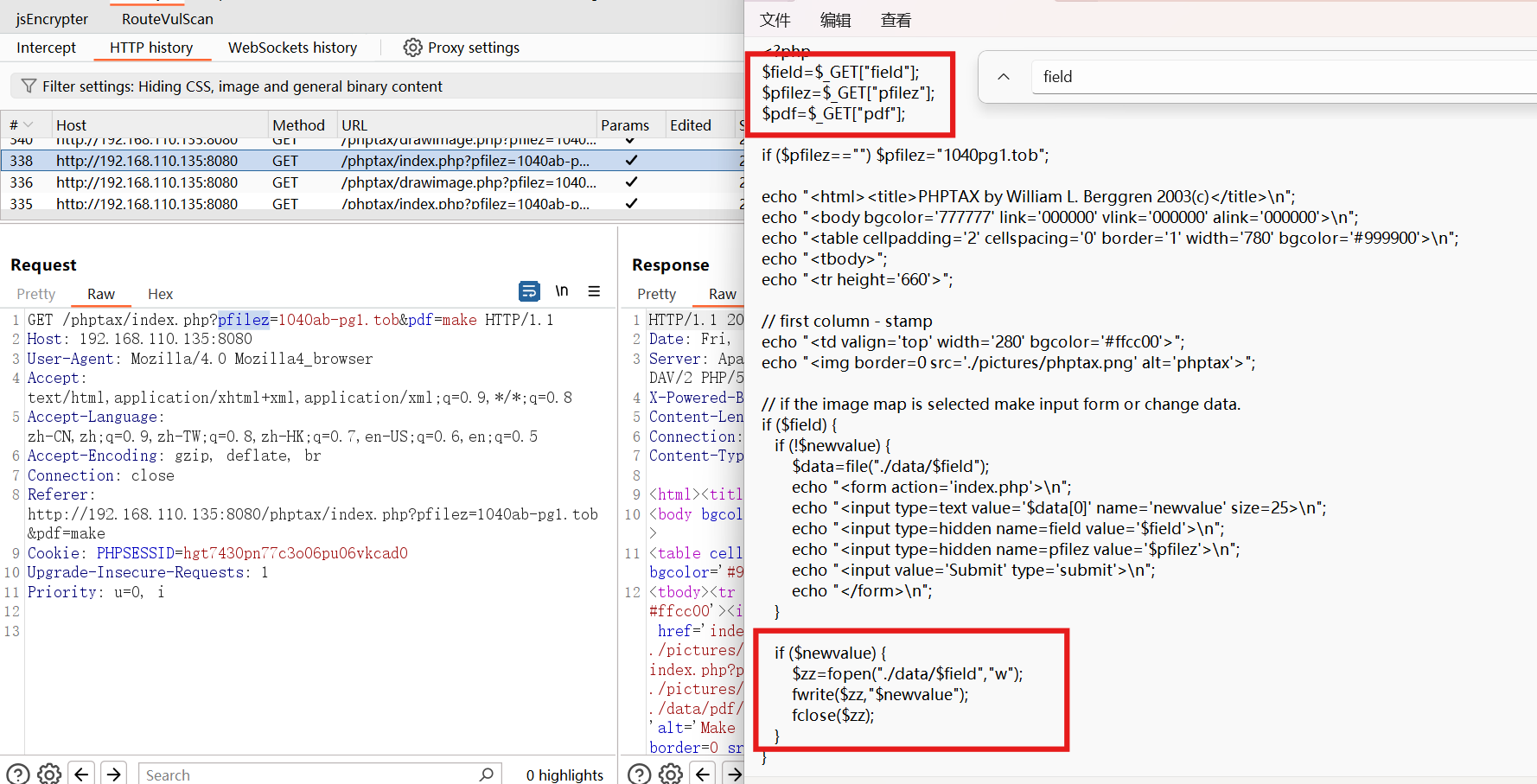Switch the Request view to Hex
Viewport: 1537px width, 784px height.
(160, 294)
